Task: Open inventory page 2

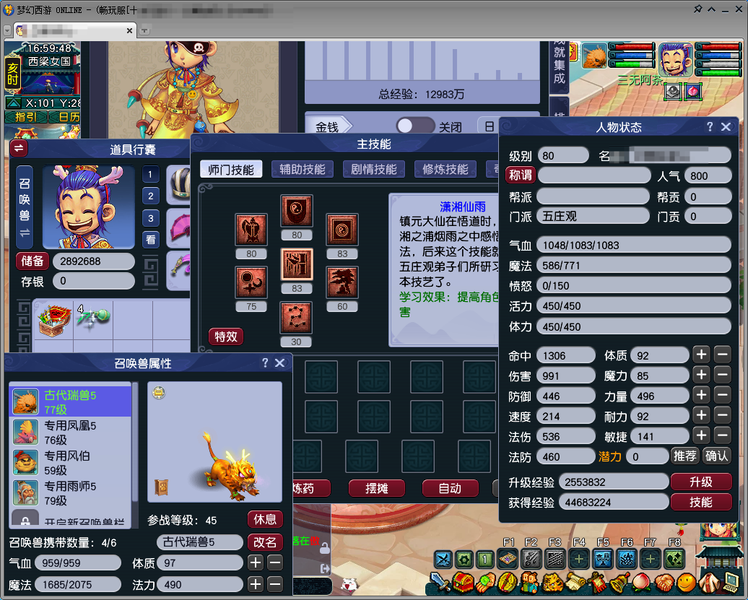Action: (151, 196)
